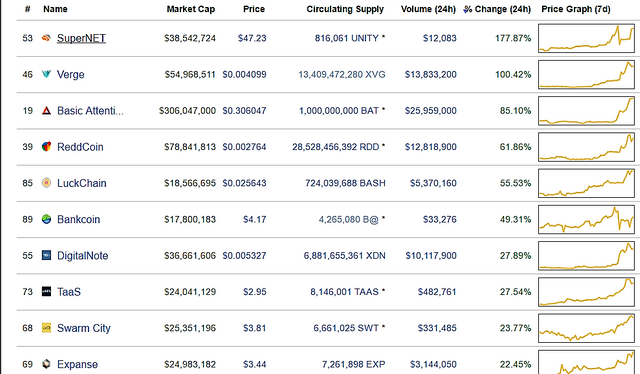Open the LuckChain coin page link
This screenshot has height=374, width=640.
tap(82, 183)
